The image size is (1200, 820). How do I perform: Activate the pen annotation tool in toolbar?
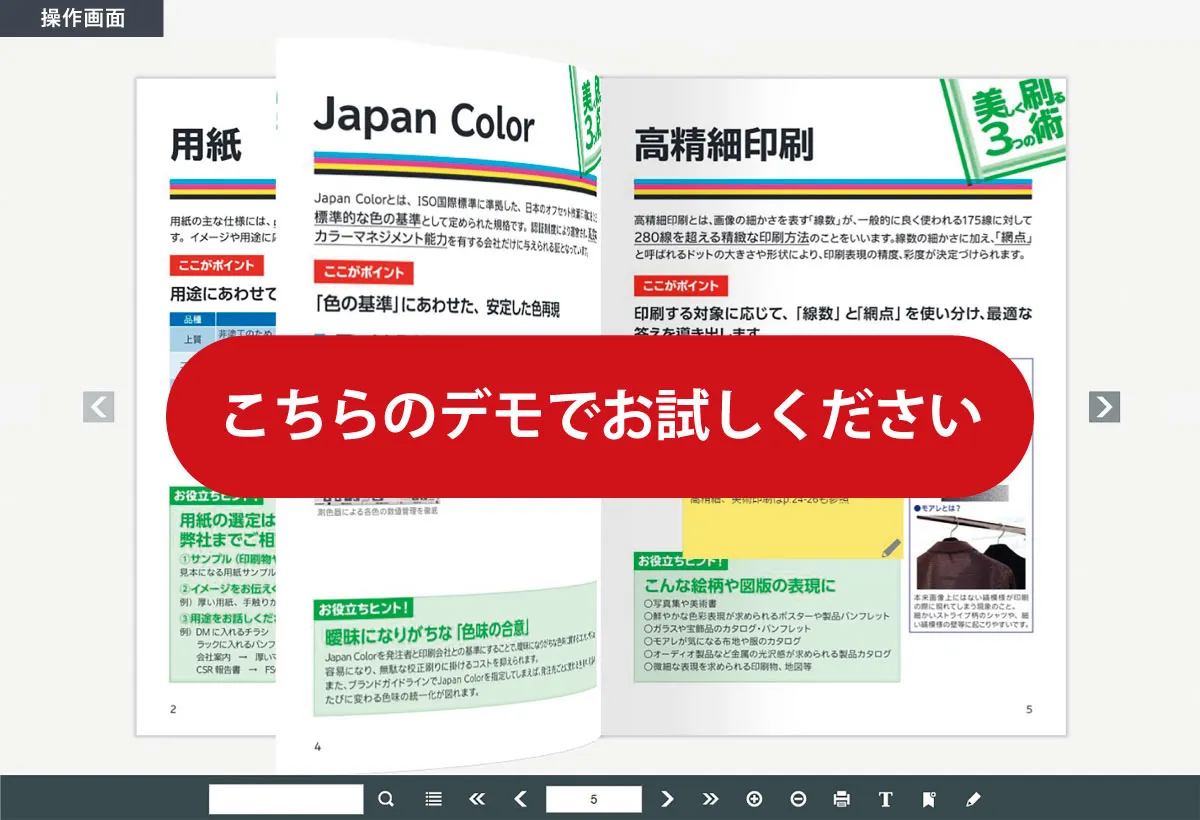point(973,799)
